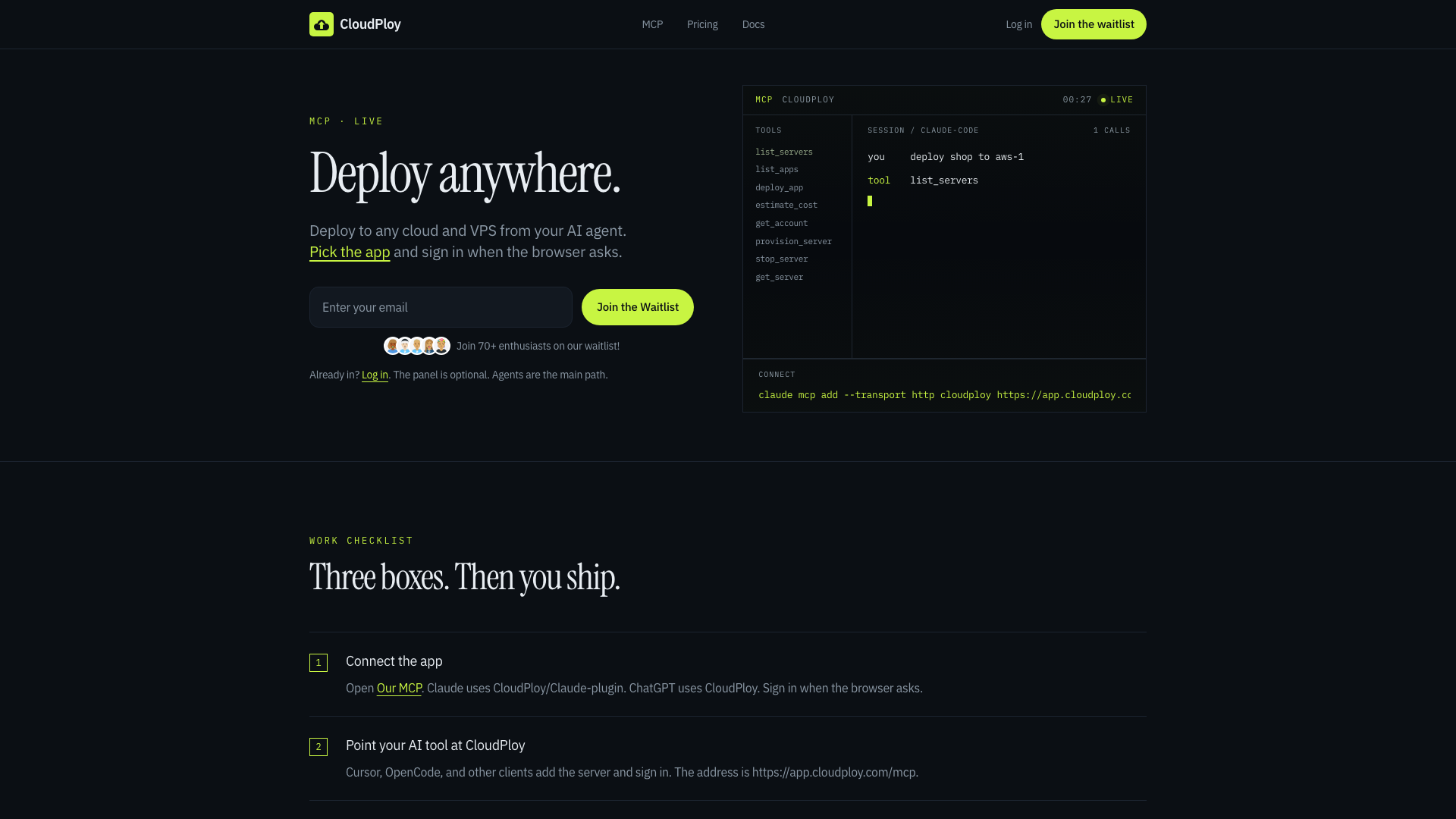Select get_server in the Tools list
This screenshot has height=819, width=1456.
(779, 277)
